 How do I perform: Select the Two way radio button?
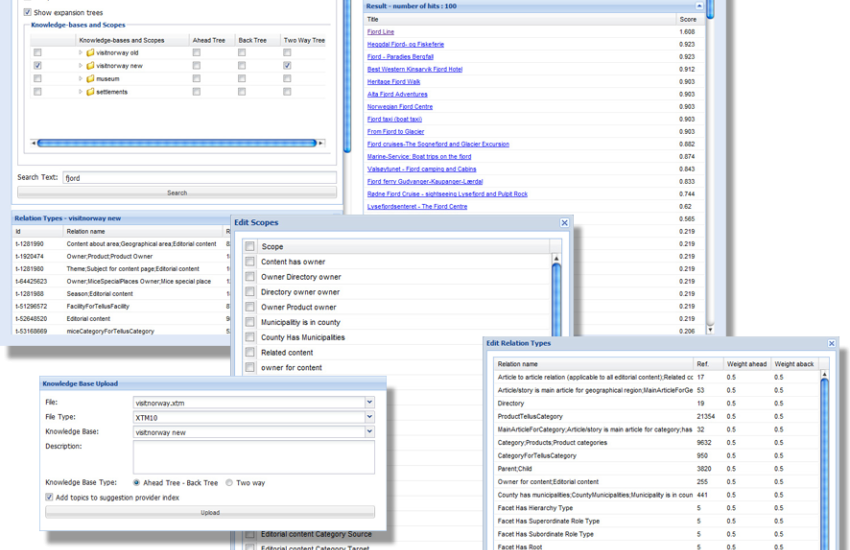(x=229, y=482)
